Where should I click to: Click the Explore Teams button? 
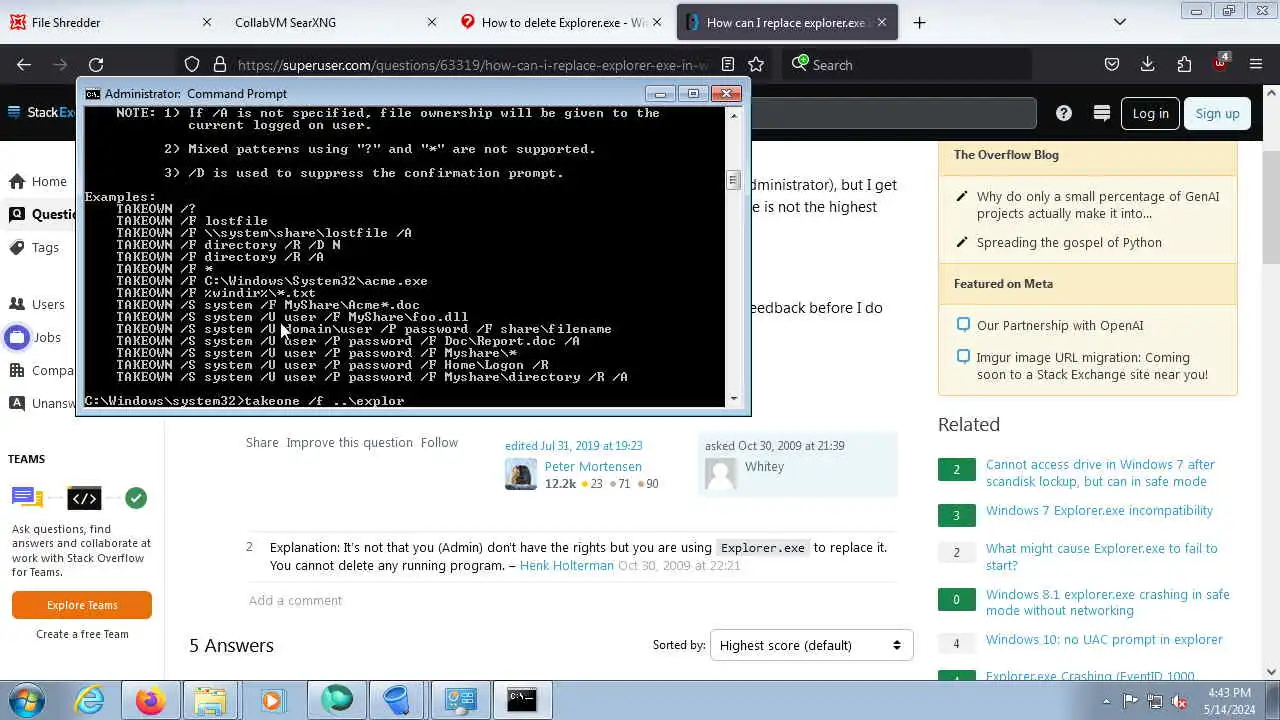point(82,605)
